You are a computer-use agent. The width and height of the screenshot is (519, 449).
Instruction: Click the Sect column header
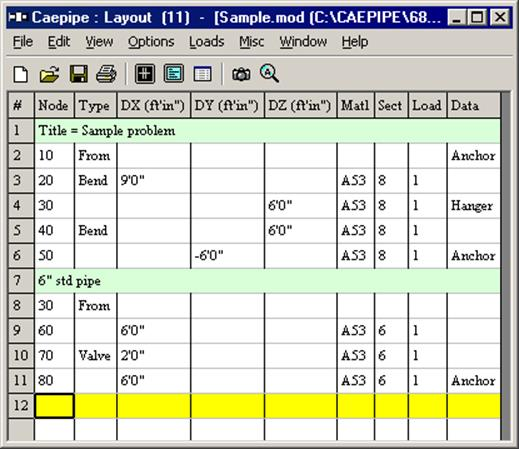click(x=391, y=106)
